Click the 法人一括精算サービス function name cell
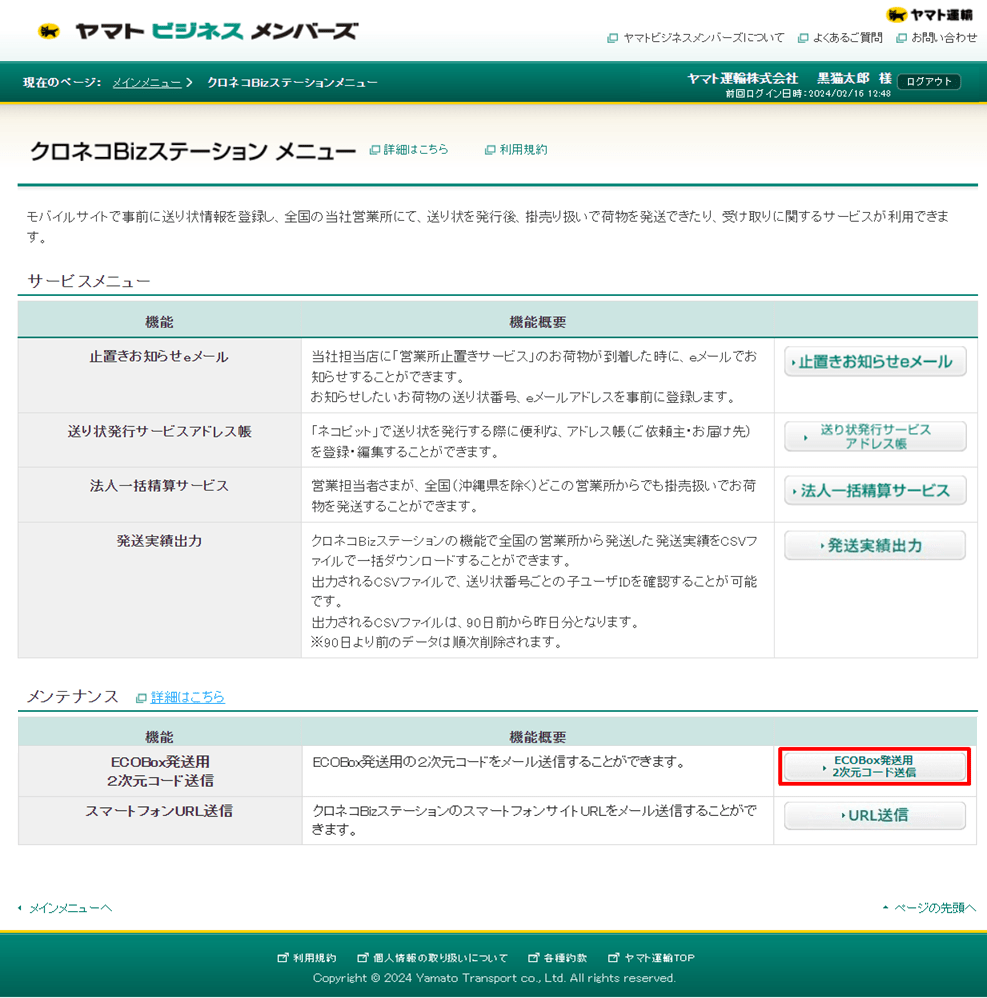987x998 pixels. coord(159,495)
